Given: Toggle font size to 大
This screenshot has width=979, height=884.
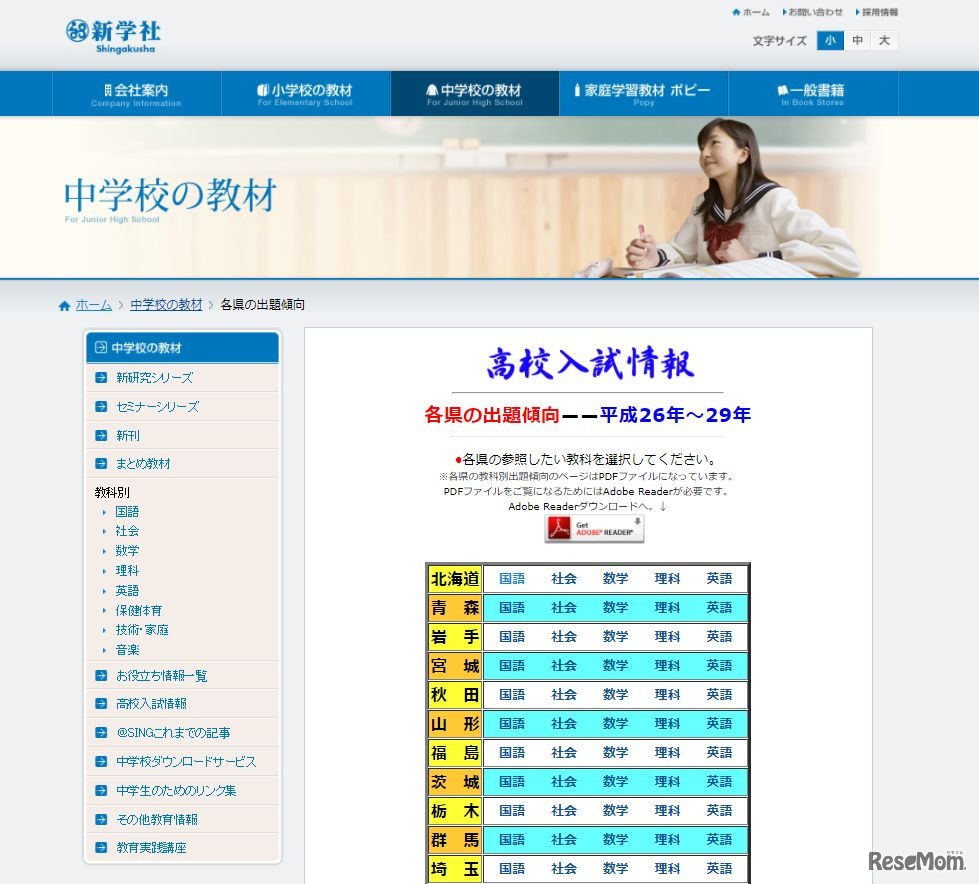Looking at the screenshot, I should click(x=886, y=41).
